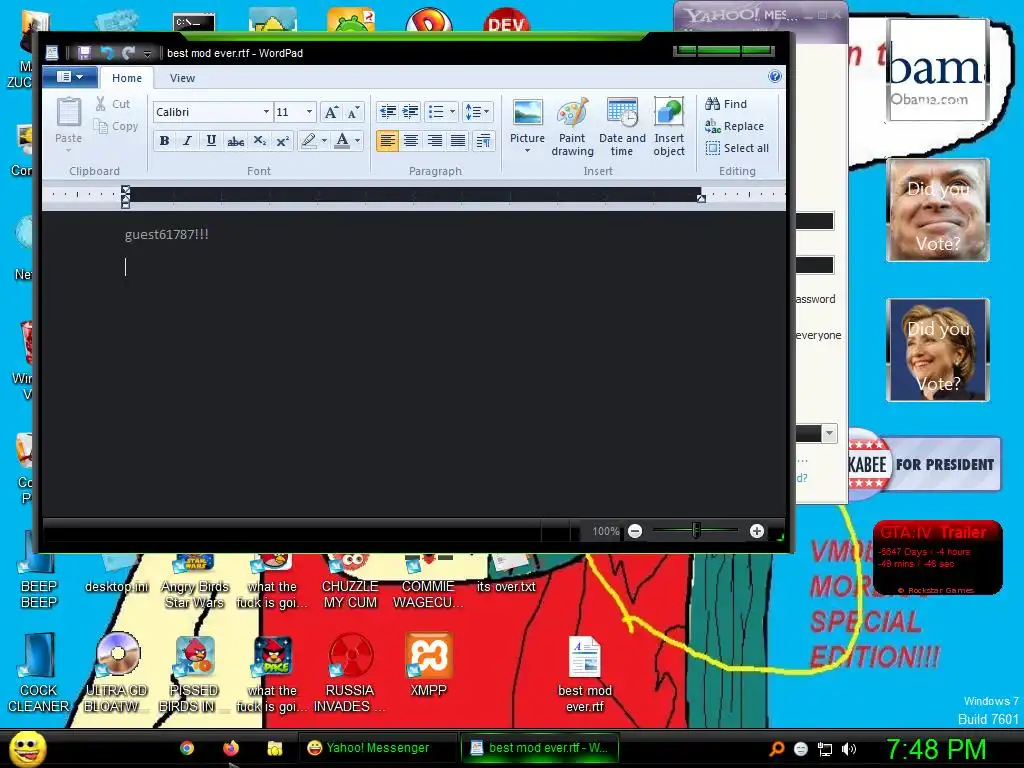The width and height of the screenshot is (1024, 768).
Task: Save the document from quick access toolbar
Action: pos(84,53)
